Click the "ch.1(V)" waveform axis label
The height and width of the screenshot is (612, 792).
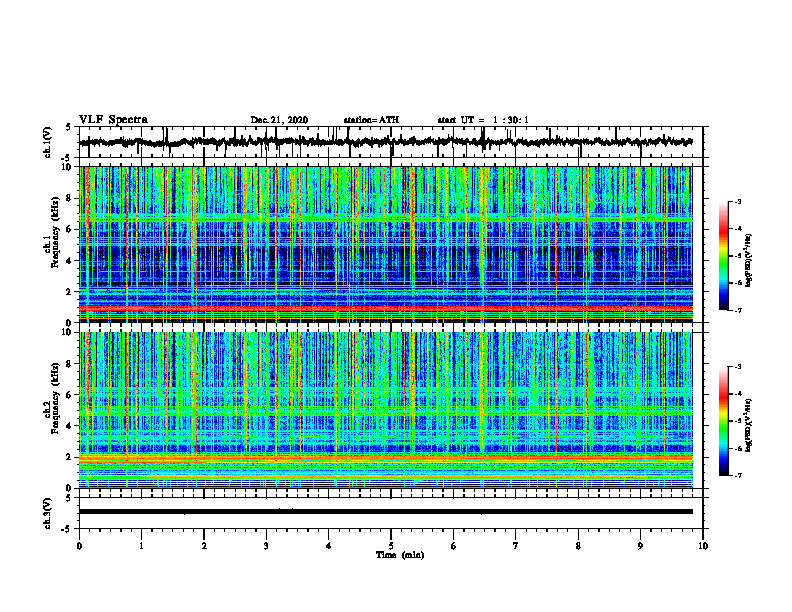tap(47, 142)
